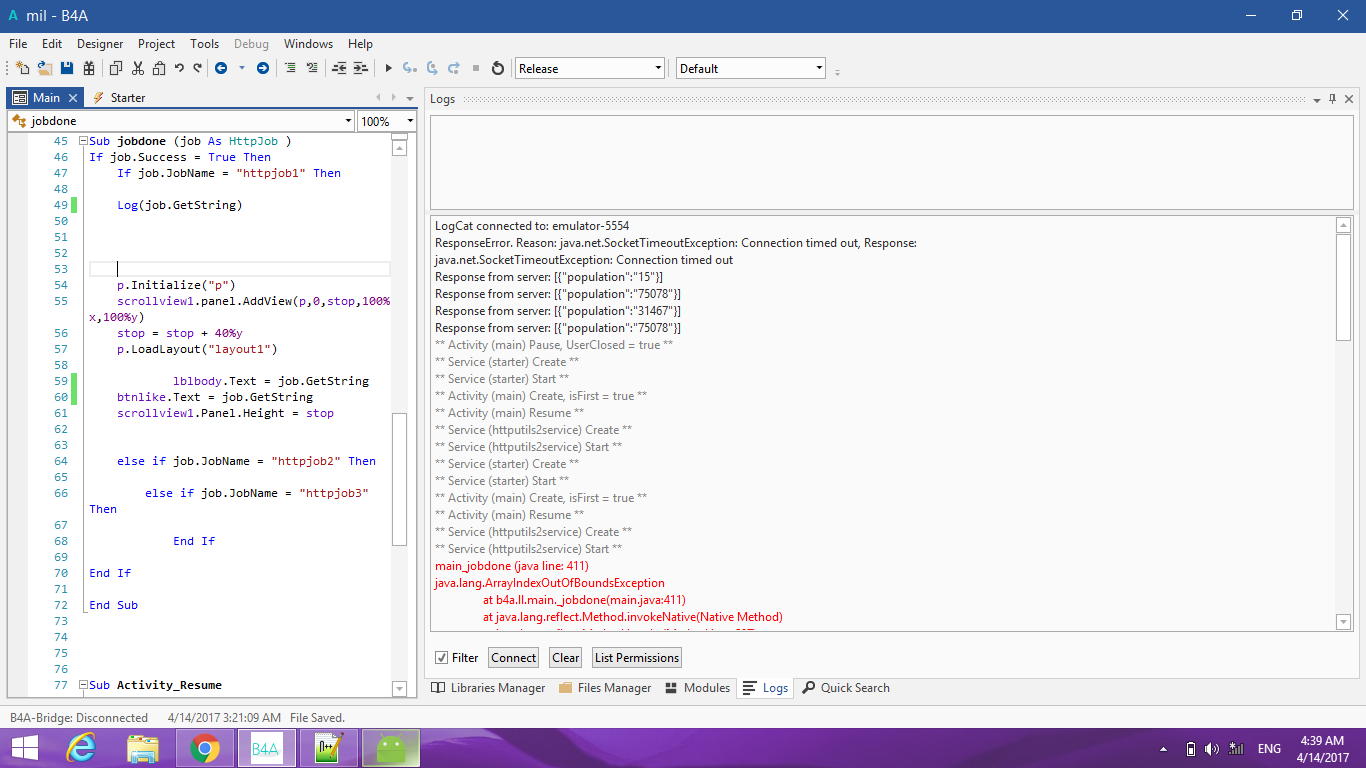Click the code editor vertical scrollbar thumb
Screen dimensions: 1366x768
tap(400, 478)
